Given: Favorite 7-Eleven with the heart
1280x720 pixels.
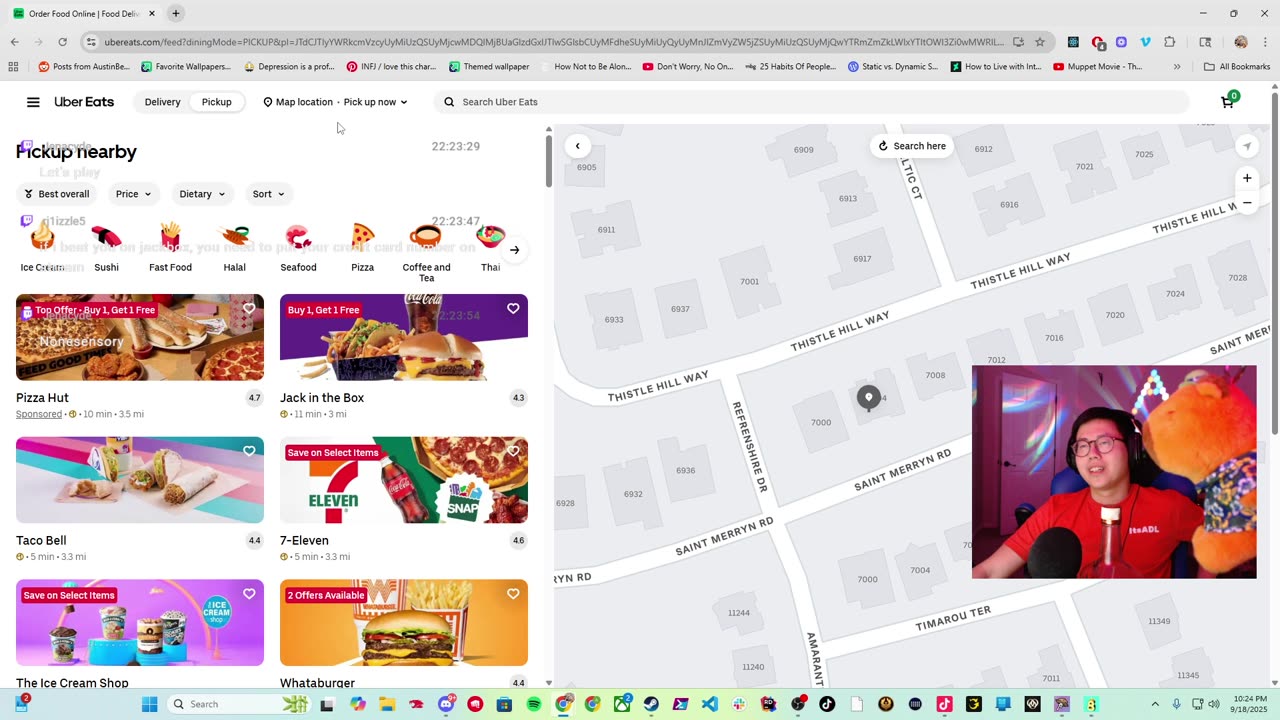Looking at the screenshot, I should click(513, 451).
